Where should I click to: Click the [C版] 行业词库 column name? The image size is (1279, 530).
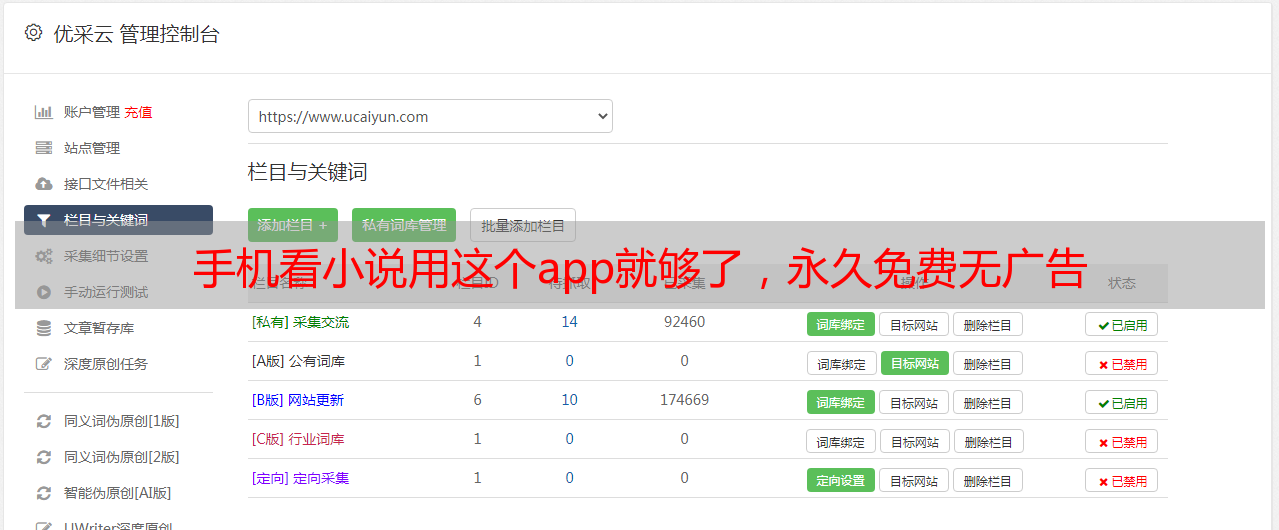(298, 439)
